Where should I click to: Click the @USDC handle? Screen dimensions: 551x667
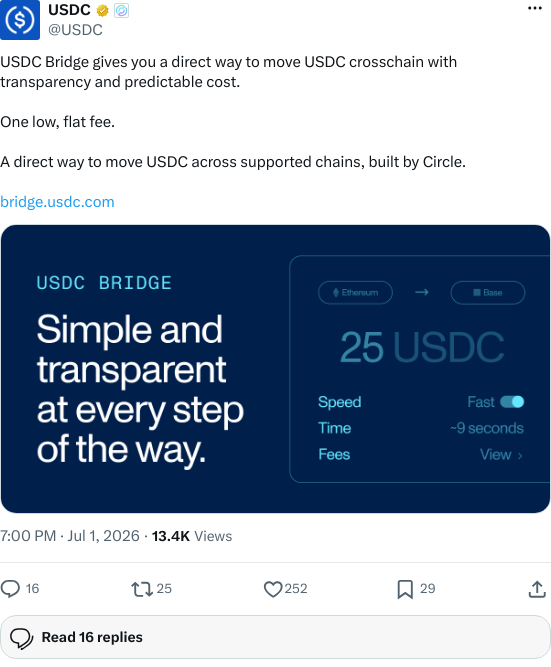[75, 30]
